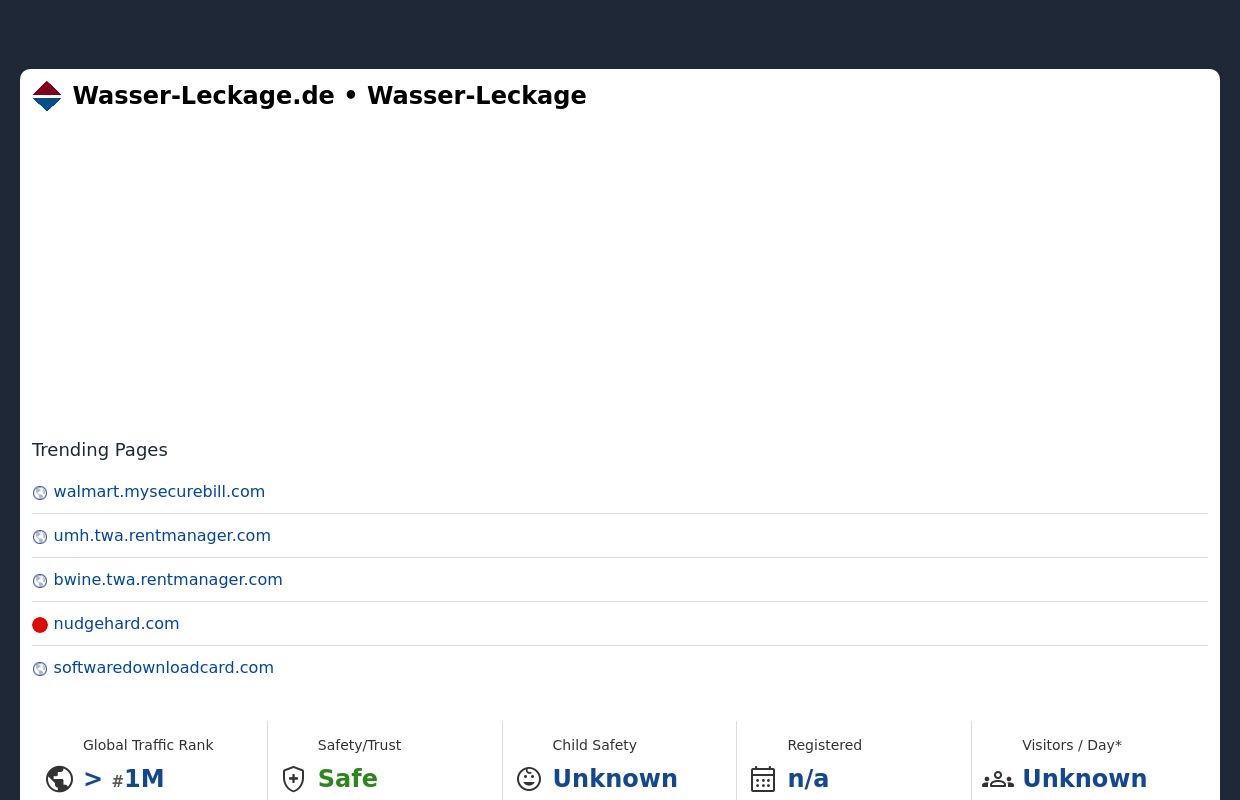Click the Global Traffic Rank globe icon

click(x=59, y=778)
